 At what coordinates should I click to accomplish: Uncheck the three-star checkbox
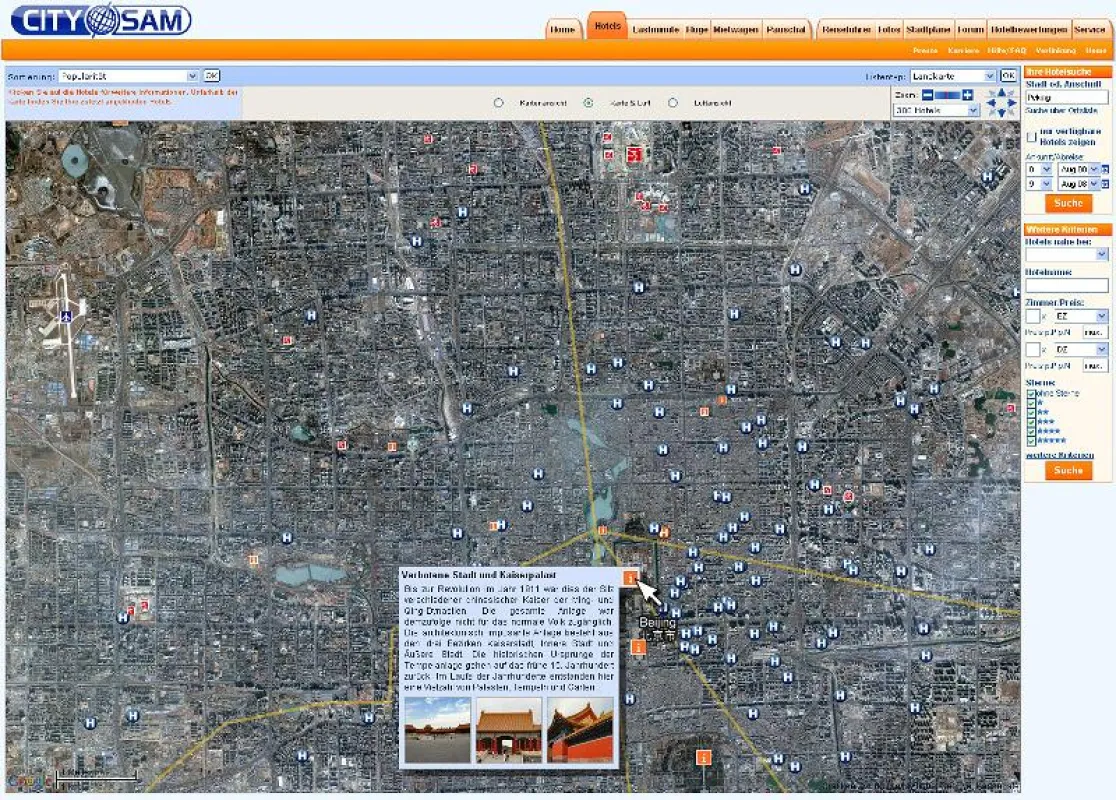(x=1031, y=422)
